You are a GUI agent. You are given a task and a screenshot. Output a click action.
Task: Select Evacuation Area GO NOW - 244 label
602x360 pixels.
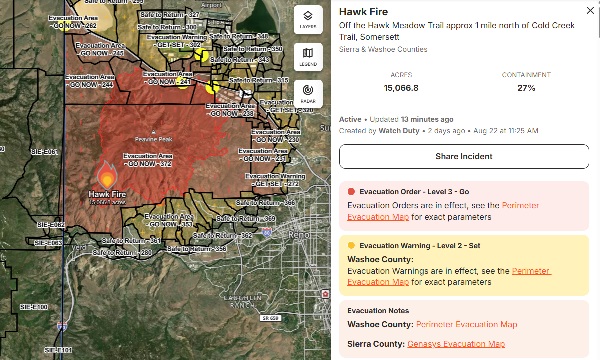(x=90, y=81)
